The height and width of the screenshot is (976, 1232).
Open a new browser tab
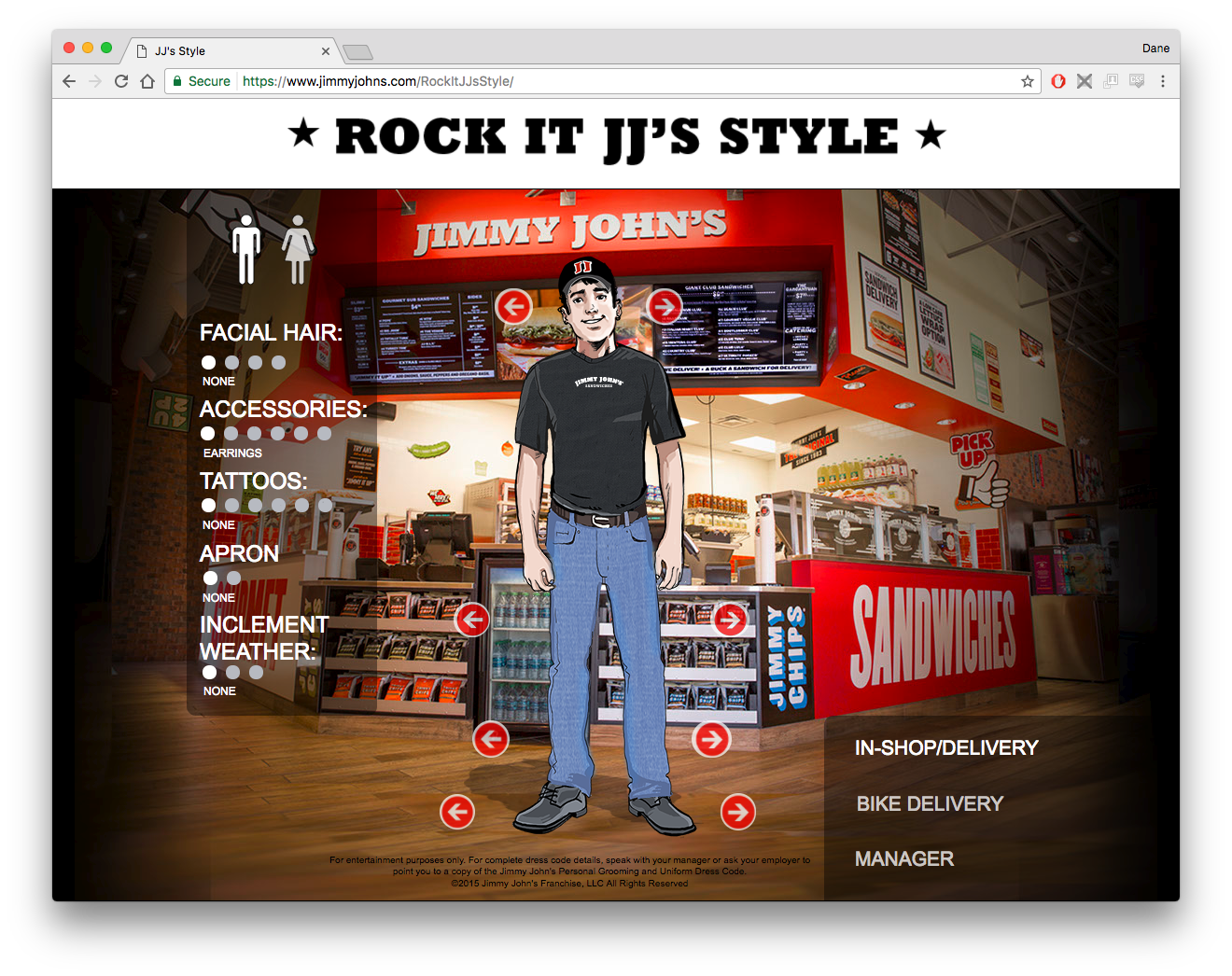coord(358,51)
